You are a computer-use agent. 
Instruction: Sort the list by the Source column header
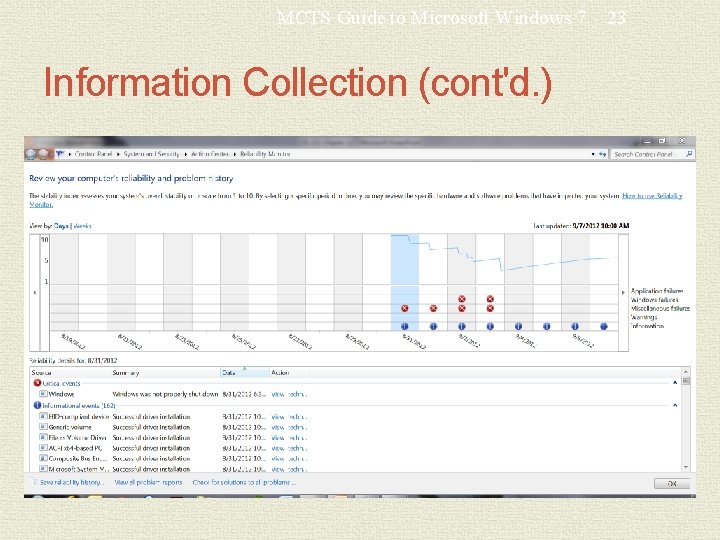(71, 372)
